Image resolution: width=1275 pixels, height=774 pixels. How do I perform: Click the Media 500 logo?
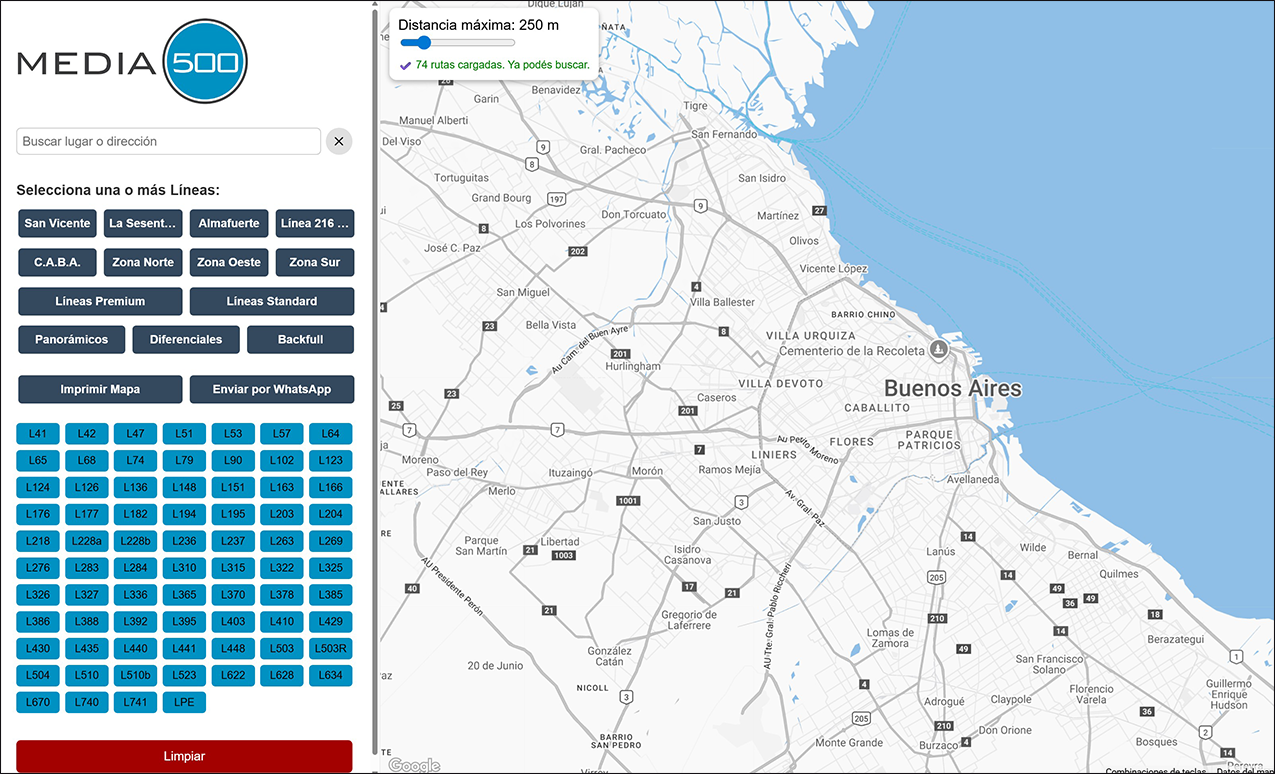click(x=132, y=63)
